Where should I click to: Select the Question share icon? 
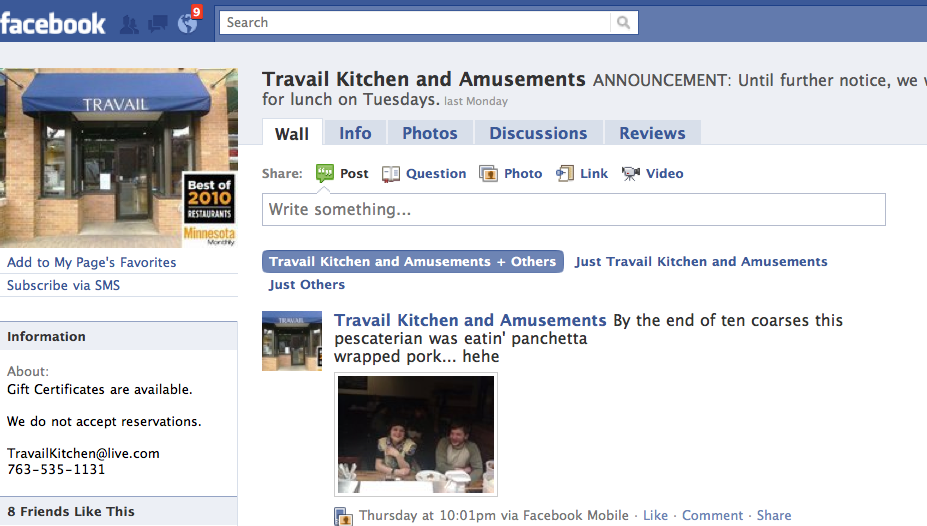click(x=391, y=174)
